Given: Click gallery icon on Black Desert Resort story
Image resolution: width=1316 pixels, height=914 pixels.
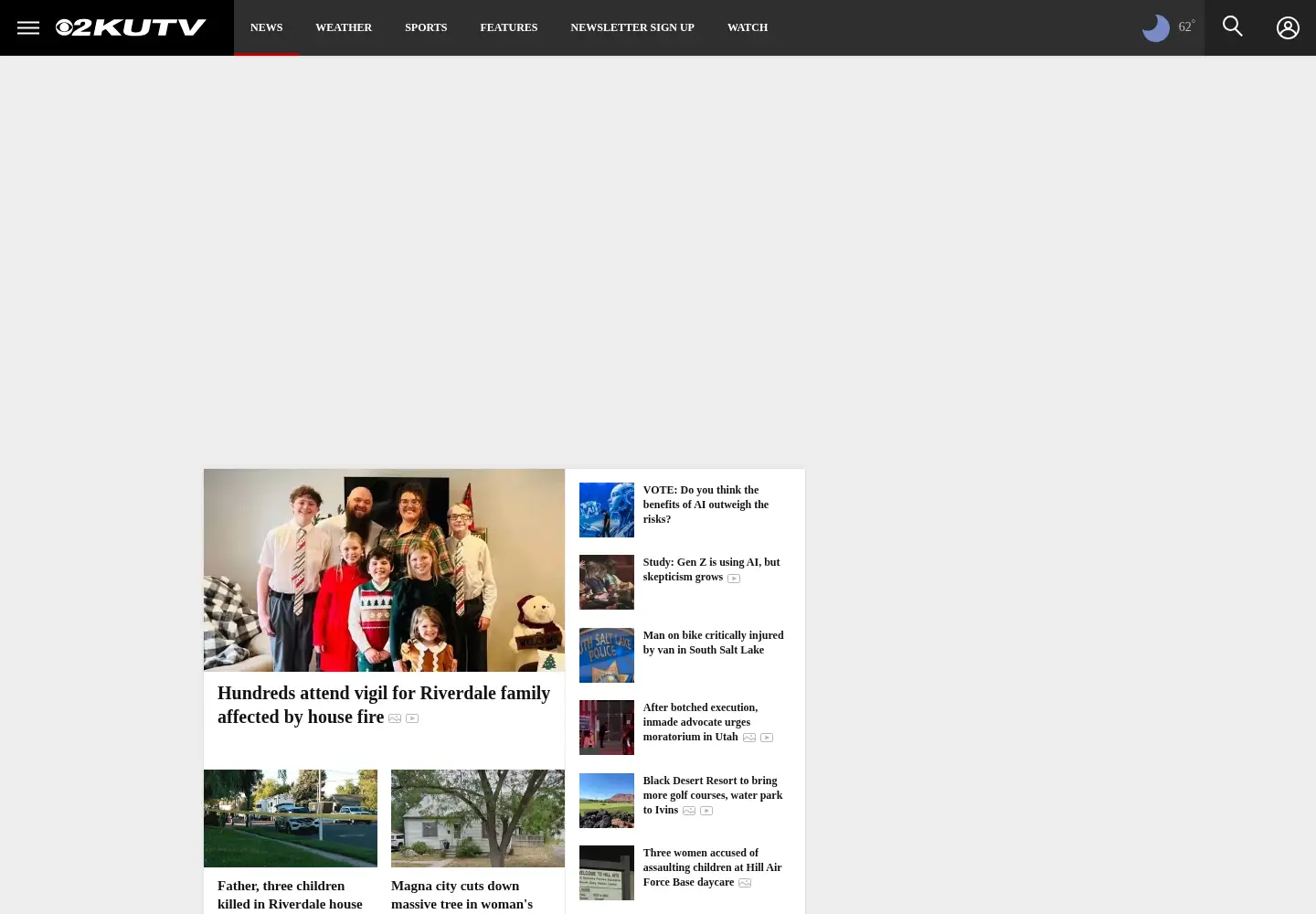Looking at the screenshot, I should point(689,811).
